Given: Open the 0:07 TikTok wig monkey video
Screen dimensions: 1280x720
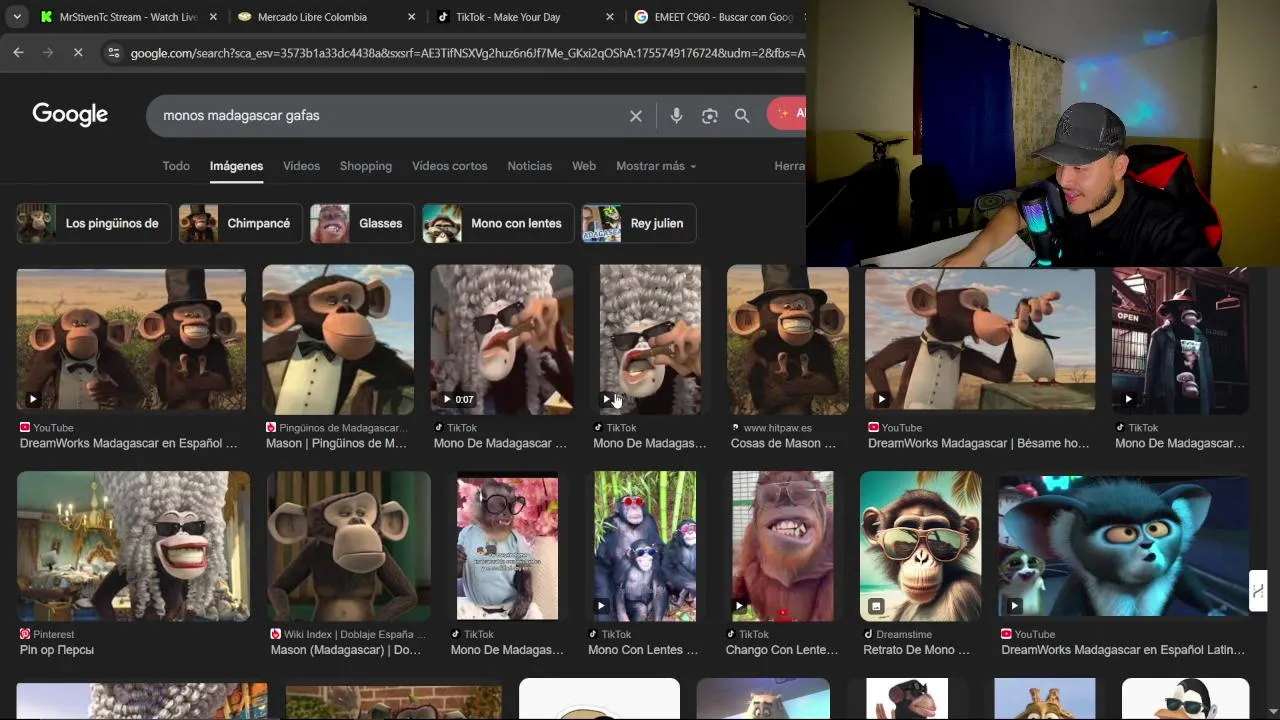Looking at the screenshot, I should pyautogui.click(x=502, y=339).
